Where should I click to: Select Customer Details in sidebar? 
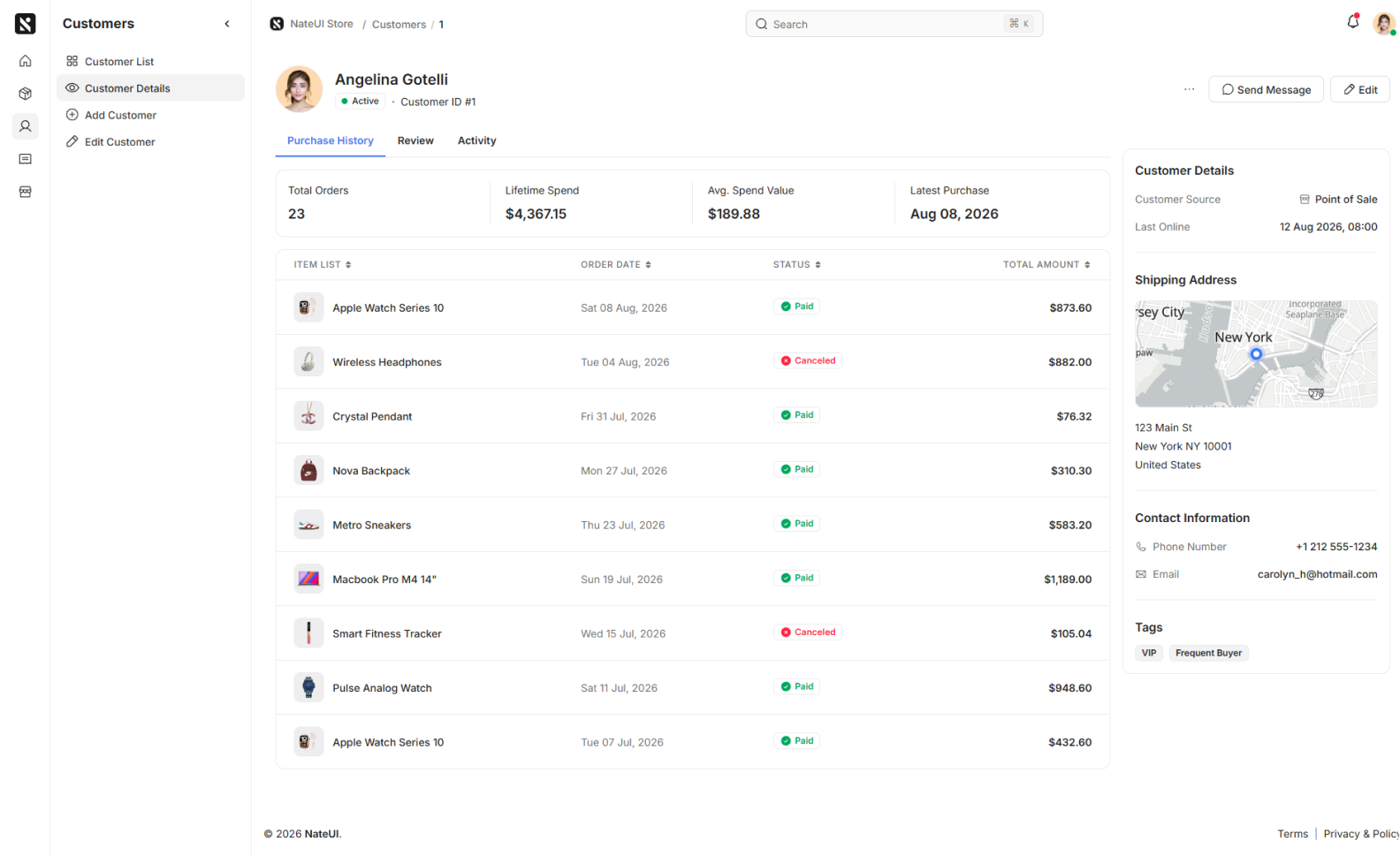coord(150,88)
